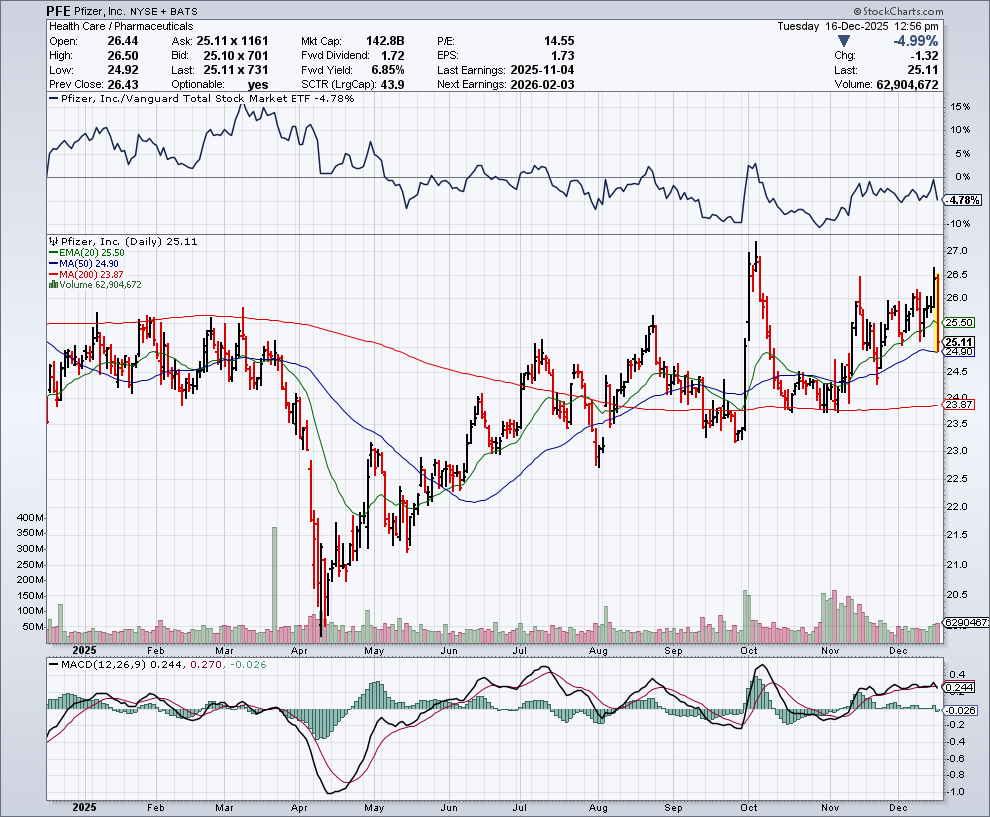This screenshot has height=817, width=990.
Task: Select the EMA(20) legend entry
Action: pos(84,254)
